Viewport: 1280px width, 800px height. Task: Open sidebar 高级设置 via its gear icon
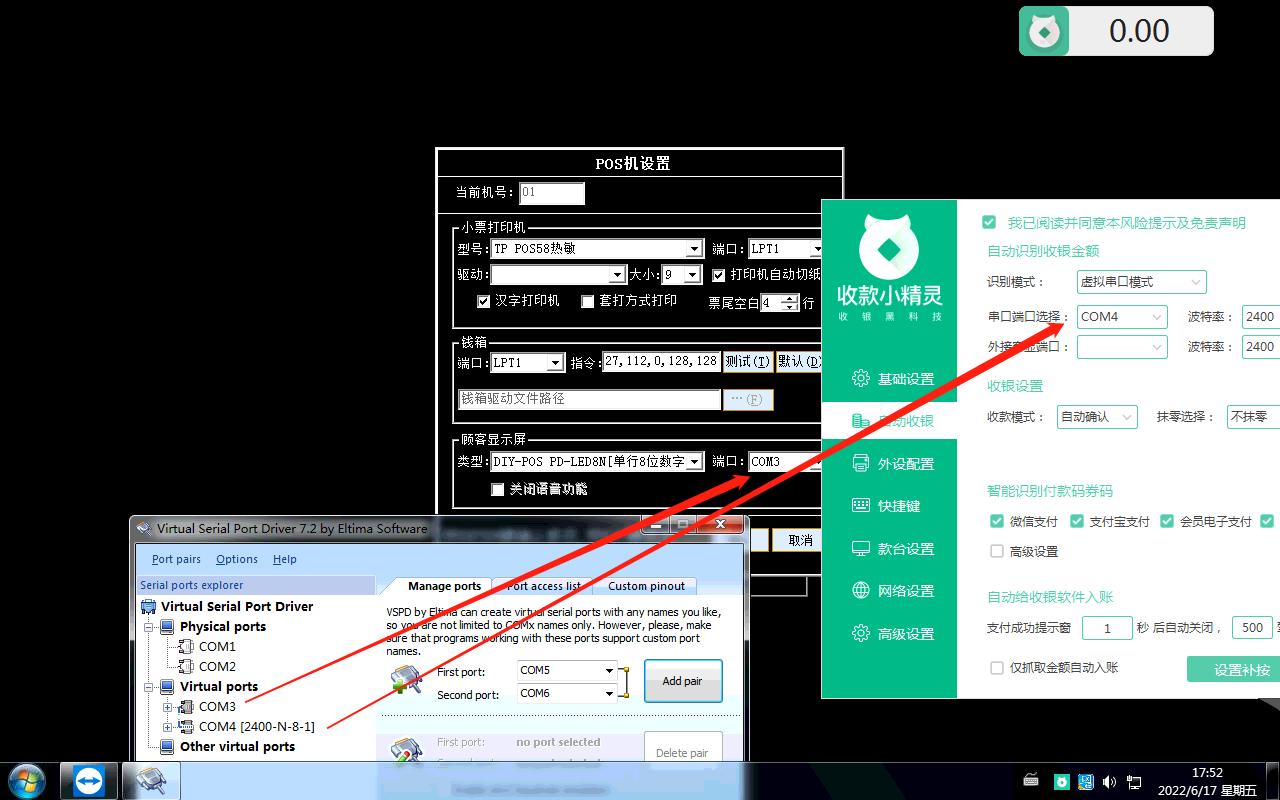click(860, 633)
